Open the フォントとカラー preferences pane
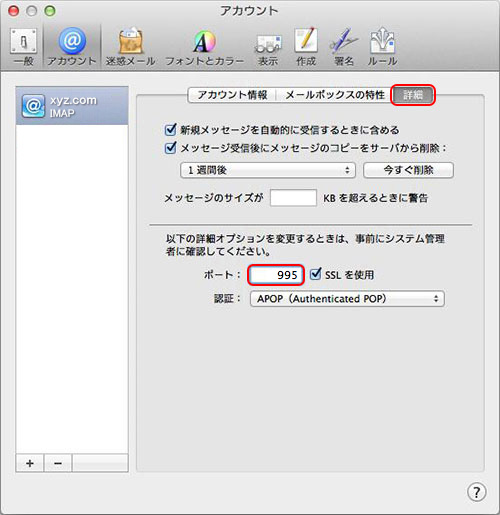The image size is (500, 515). (204, 47)
